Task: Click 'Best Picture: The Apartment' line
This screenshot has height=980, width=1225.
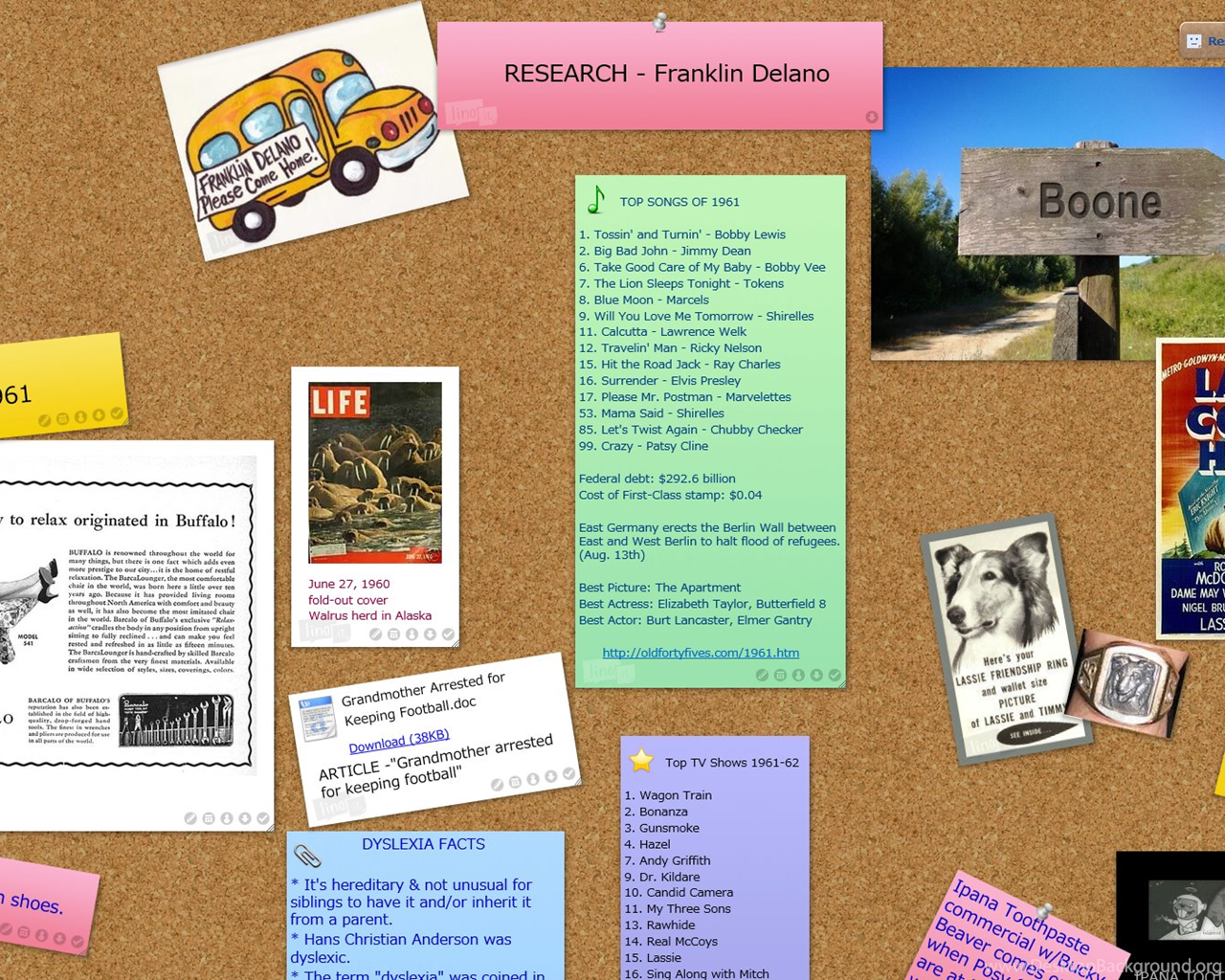Action: (659, 588)
